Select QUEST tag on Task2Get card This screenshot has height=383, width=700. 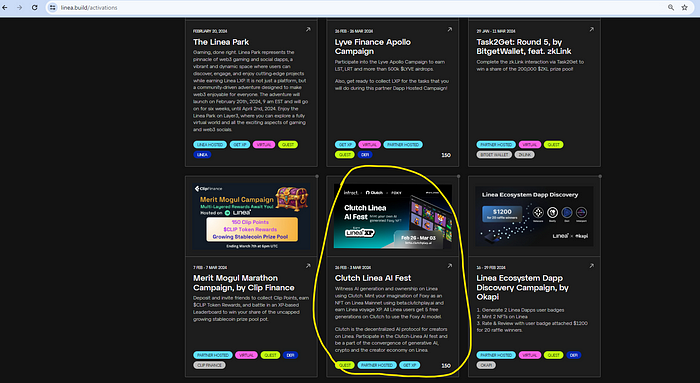point(554,145)
